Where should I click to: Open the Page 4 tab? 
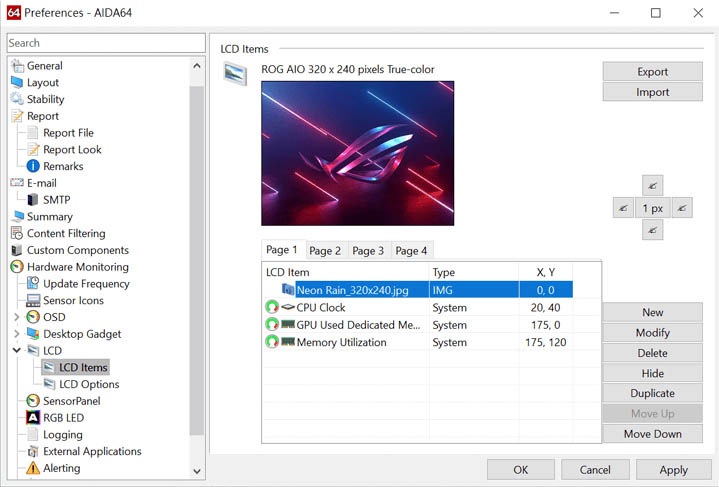[410, 250]
